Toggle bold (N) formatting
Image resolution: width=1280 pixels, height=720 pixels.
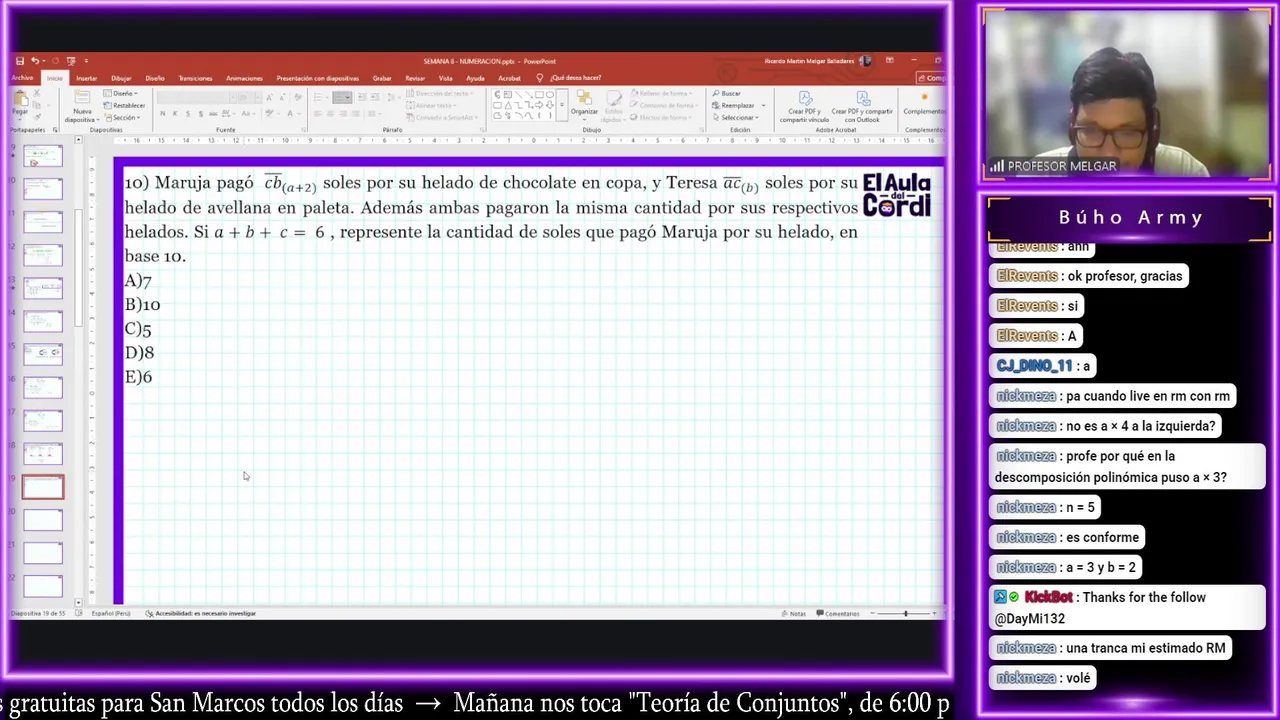coord(163,114)
